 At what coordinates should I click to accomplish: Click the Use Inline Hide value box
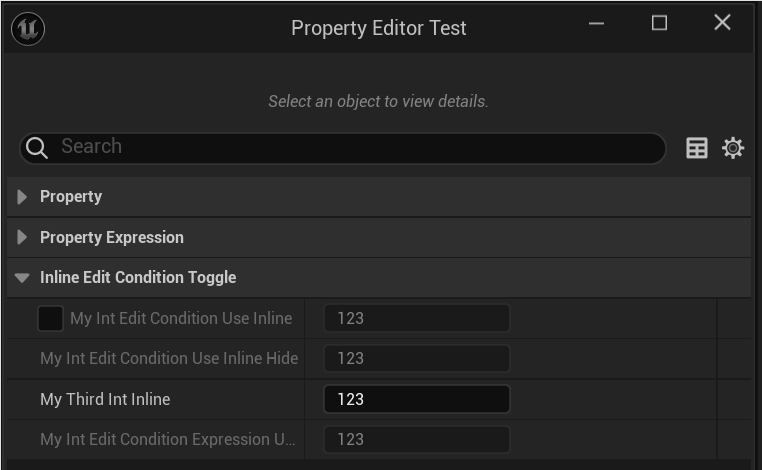pyautogui.click(x=416, y=358)
